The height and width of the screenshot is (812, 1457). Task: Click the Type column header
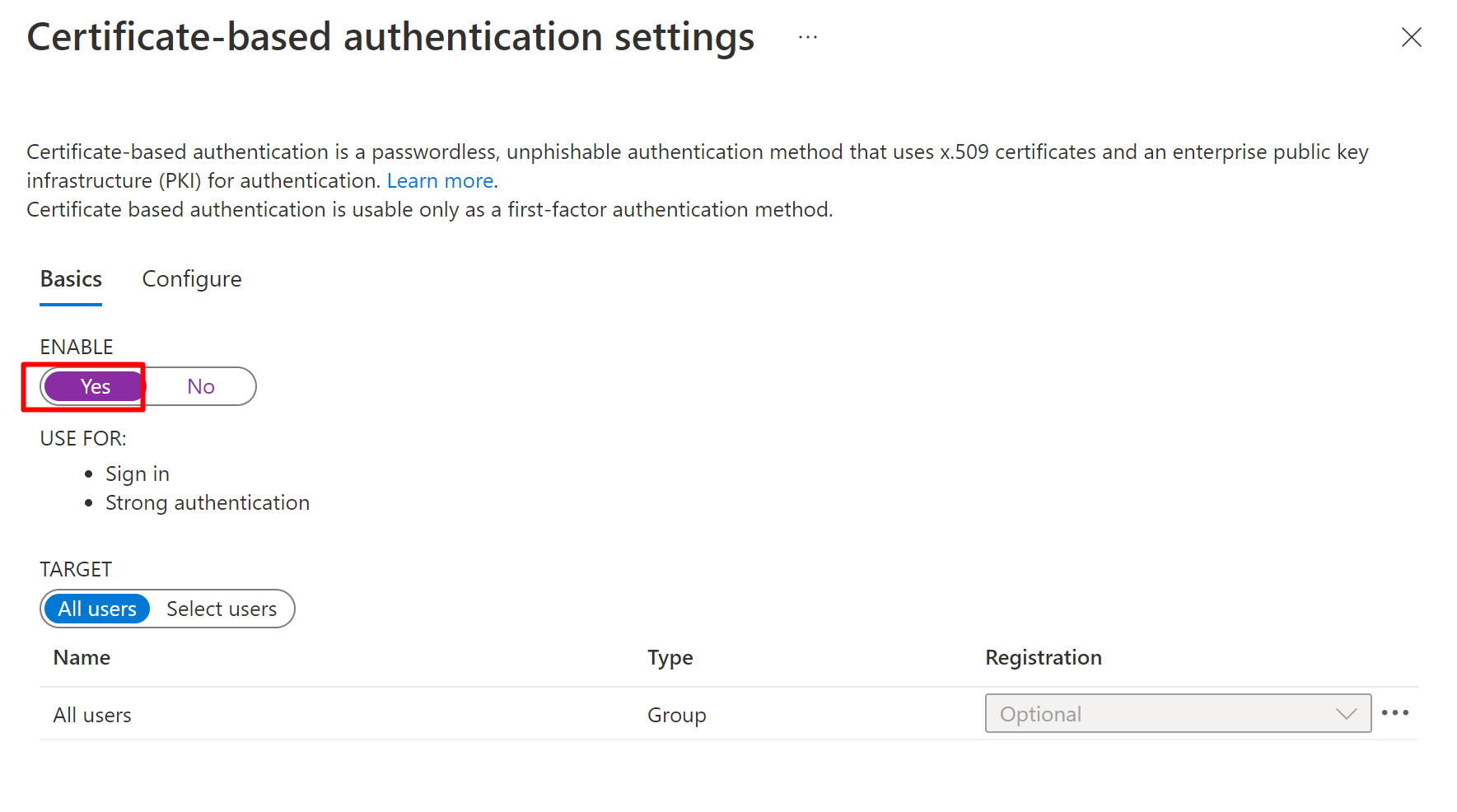[670, 658]
